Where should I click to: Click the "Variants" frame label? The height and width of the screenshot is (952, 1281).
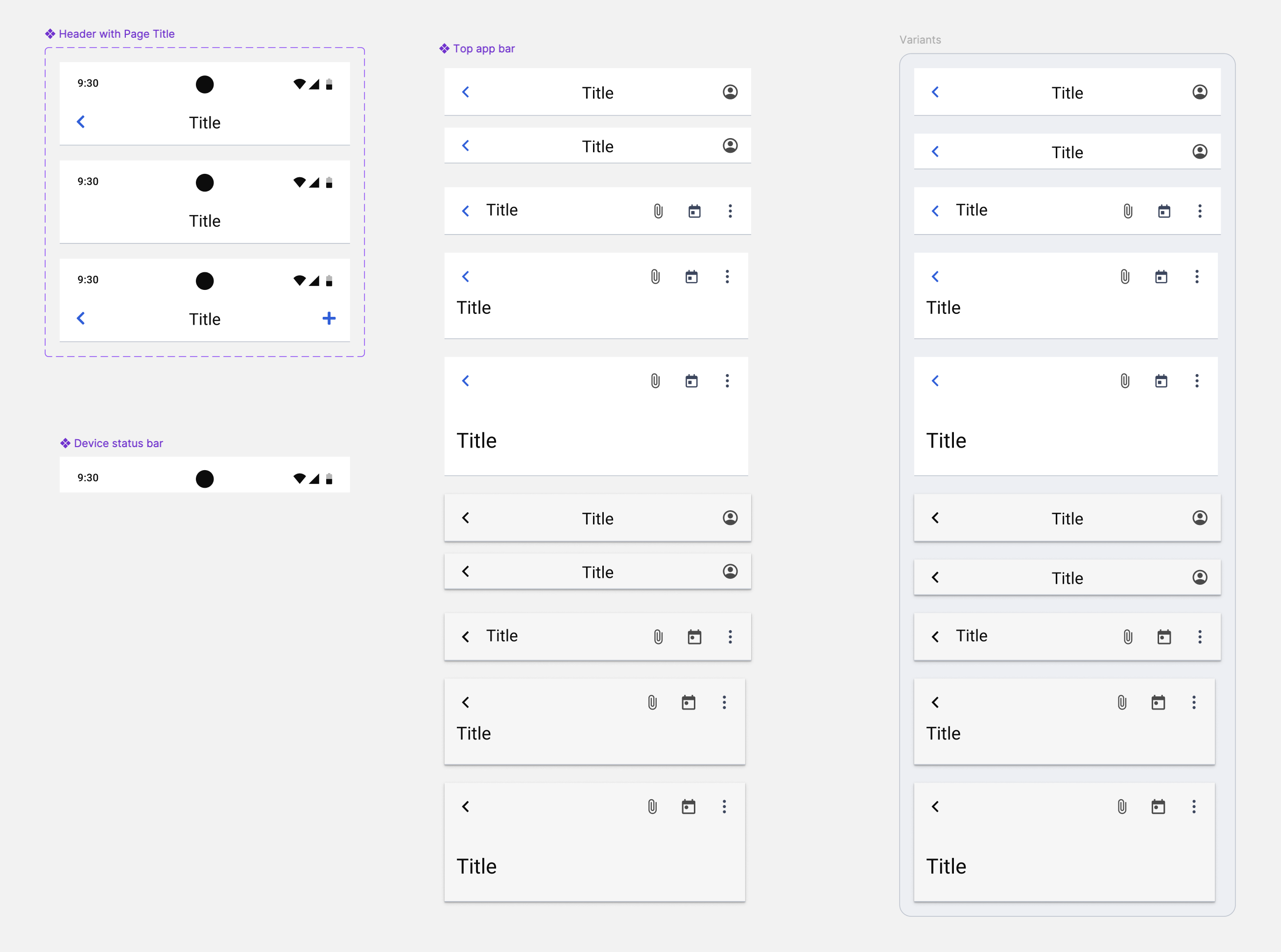(920, 40)
